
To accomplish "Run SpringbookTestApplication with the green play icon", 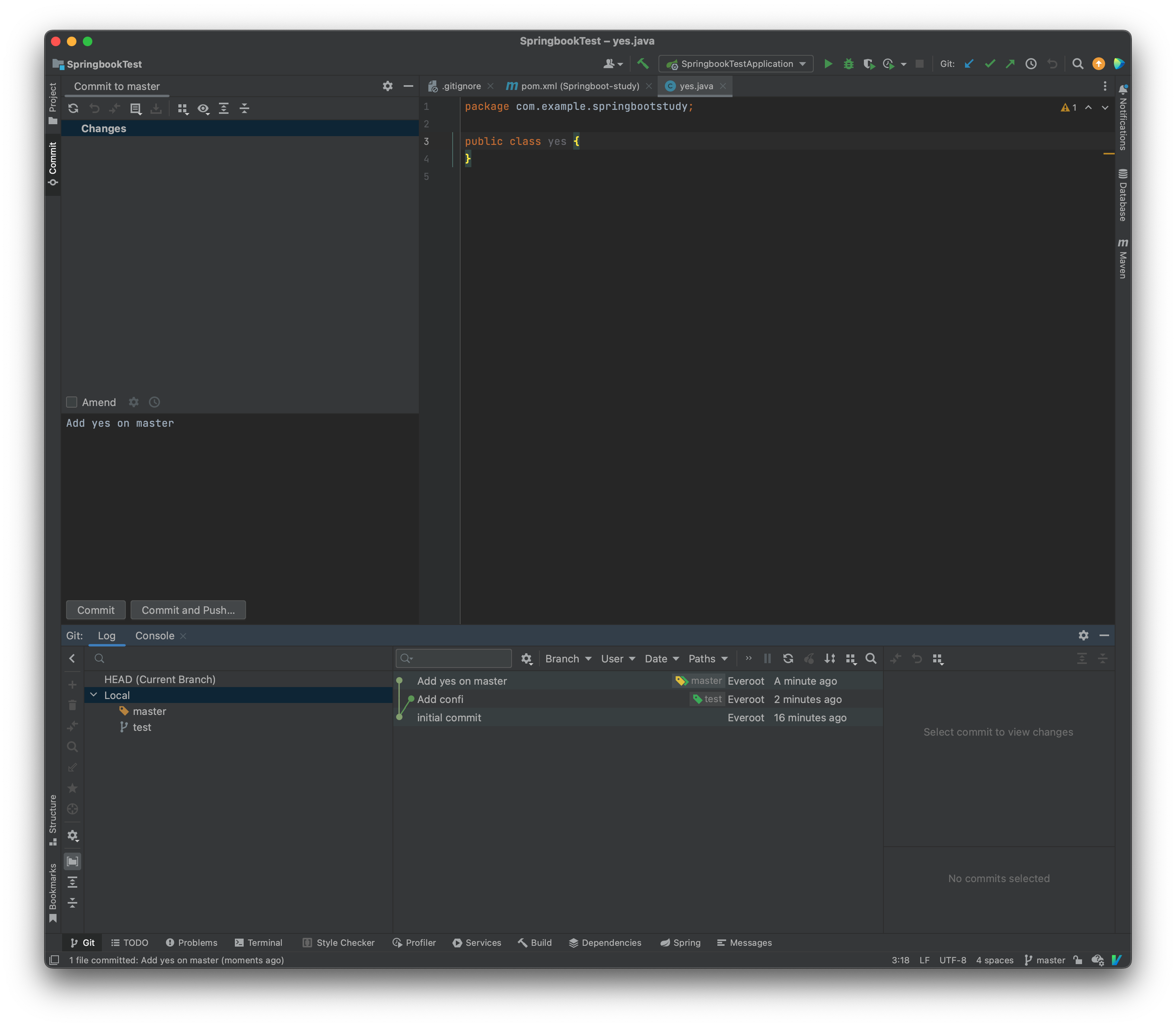I will (828, 64).
